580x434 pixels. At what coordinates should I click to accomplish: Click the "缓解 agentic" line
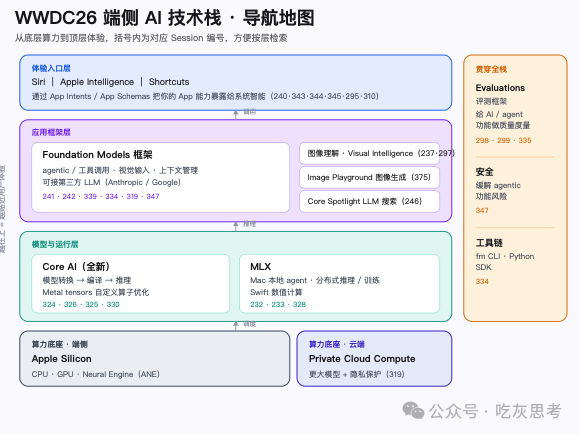pyautogui.click(x=498, y=185)
